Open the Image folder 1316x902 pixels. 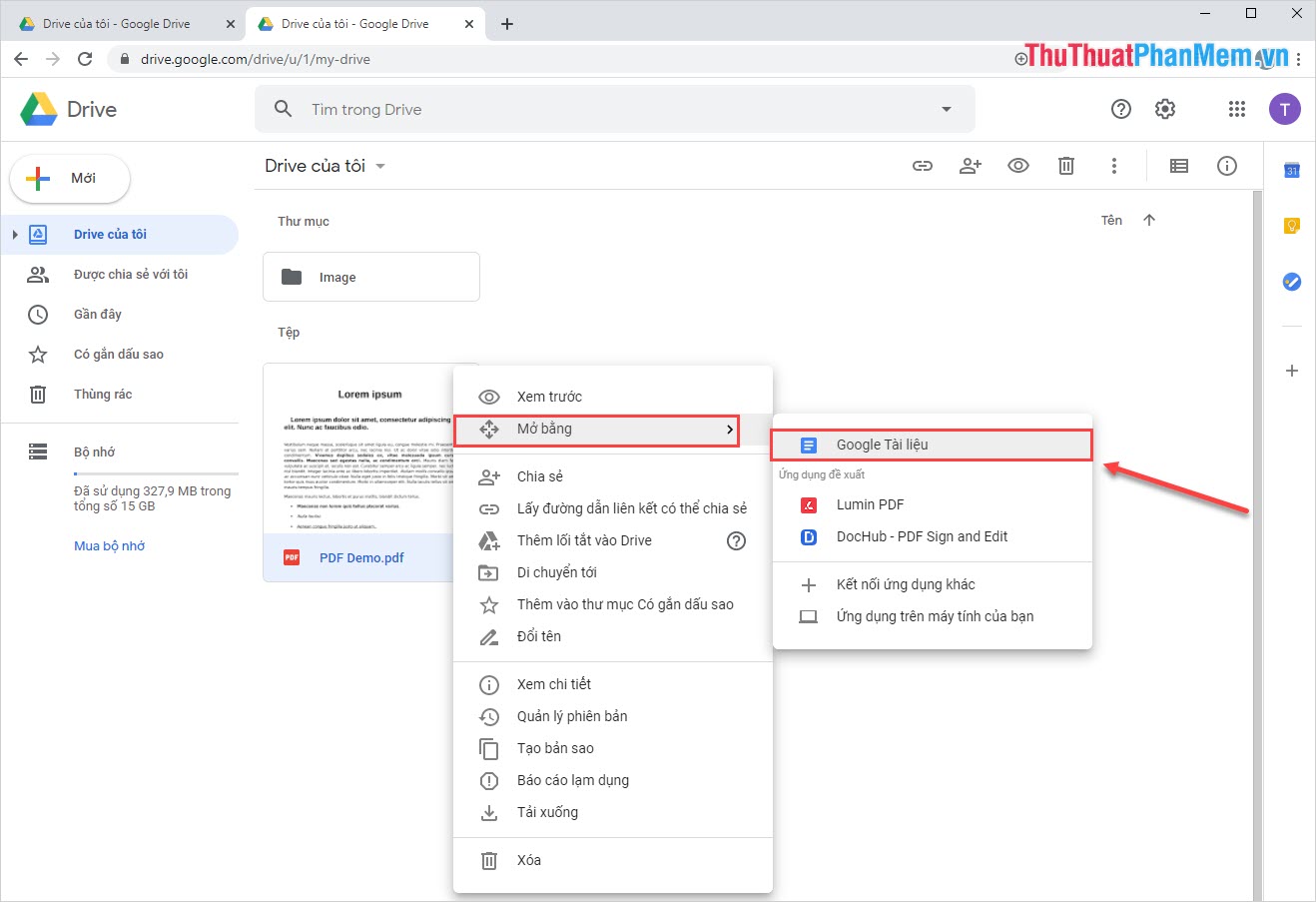click(x=371, y=277)
